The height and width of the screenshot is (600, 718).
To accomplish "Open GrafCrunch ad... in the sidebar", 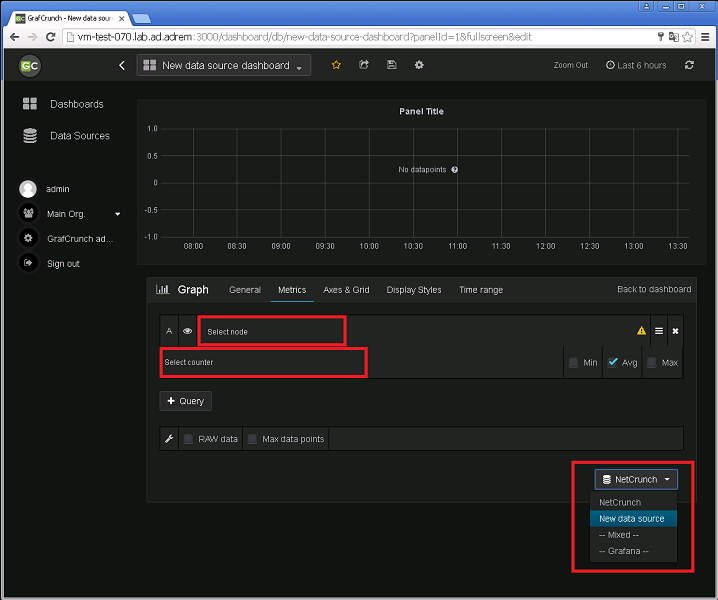I will pos(80,239).
